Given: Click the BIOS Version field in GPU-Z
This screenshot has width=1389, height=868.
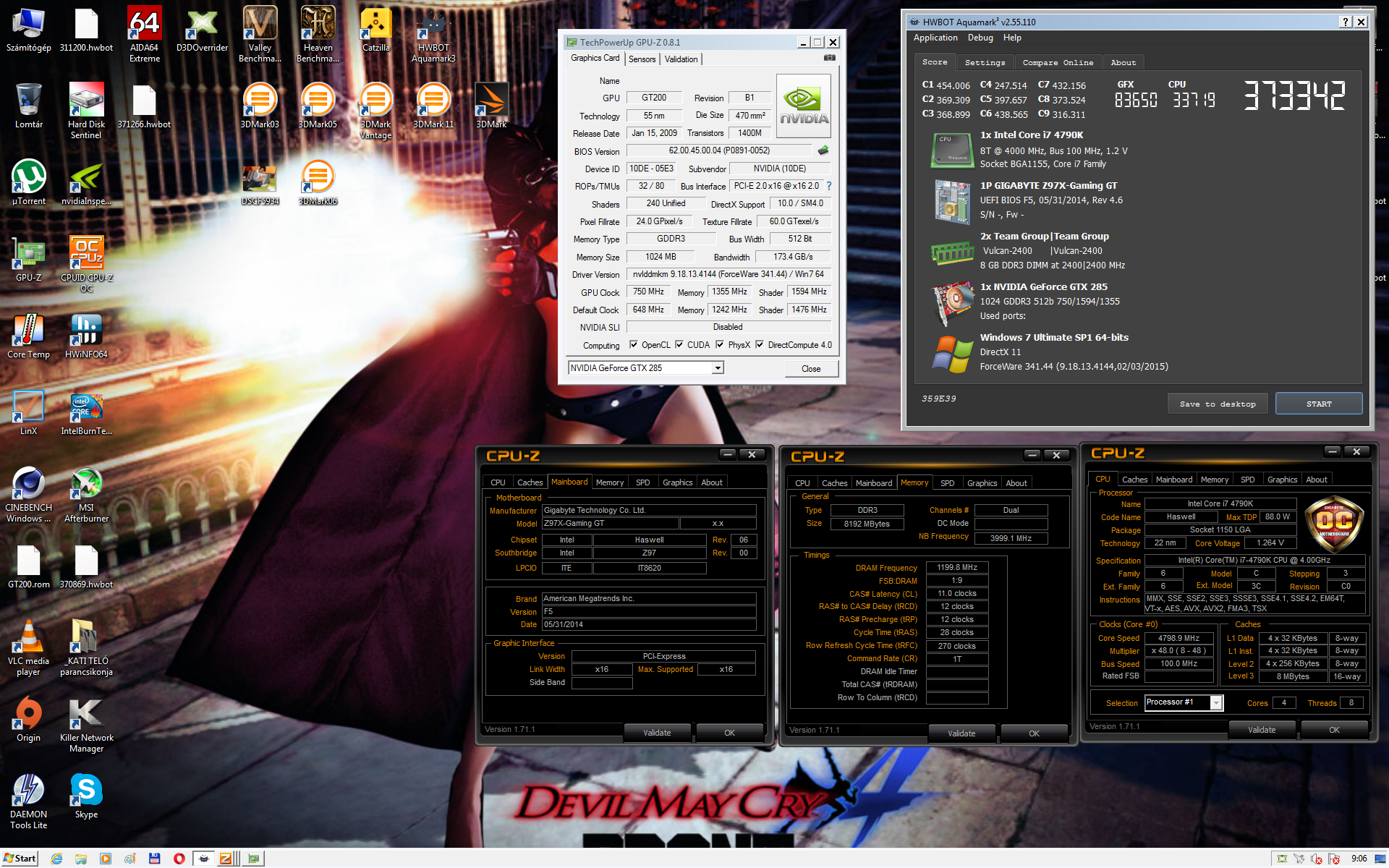Looking at the screenshot, I should point(719,150).
